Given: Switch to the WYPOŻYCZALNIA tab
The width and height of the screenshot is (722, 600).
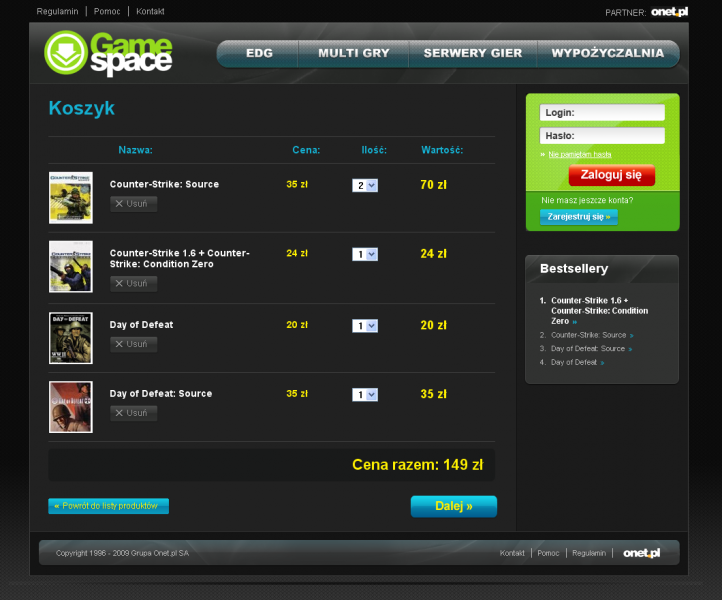Looking at the screenshot, I should click(607, 53).
